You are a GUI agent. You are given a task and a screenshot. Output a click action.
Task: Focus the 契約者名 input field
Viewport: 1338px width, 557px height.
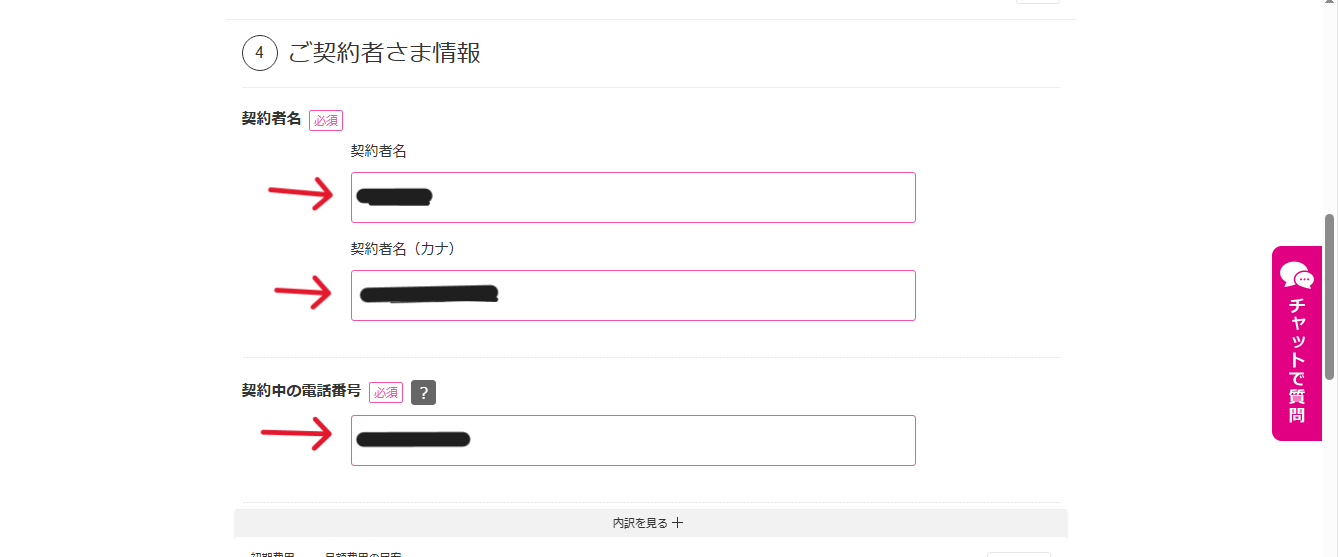pos(633,197)
